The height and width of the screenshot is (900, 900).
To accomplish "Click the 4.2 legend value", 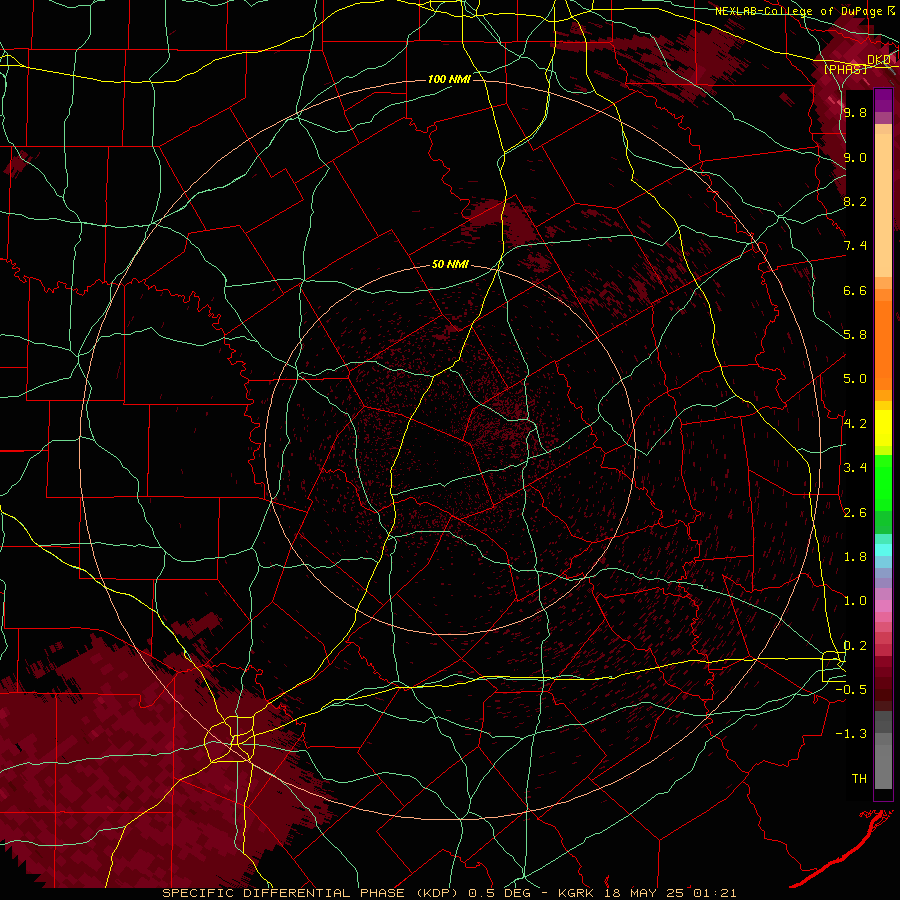I will point(855,424).
